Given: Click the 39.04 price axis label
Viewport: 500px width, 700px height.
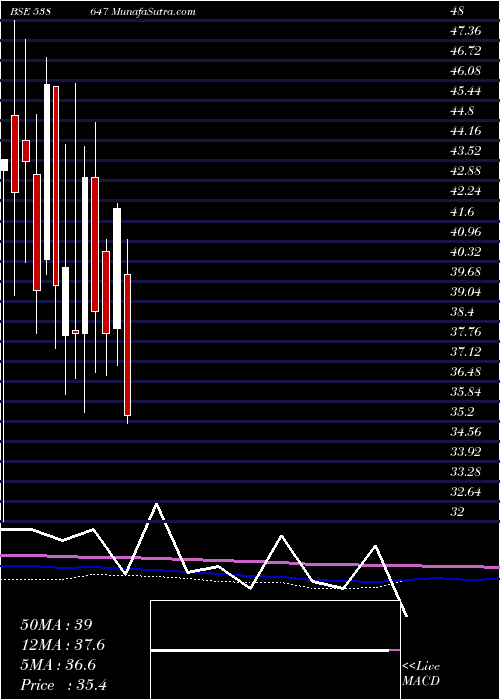Looking at the screenshot, I should tap(465, 292).
